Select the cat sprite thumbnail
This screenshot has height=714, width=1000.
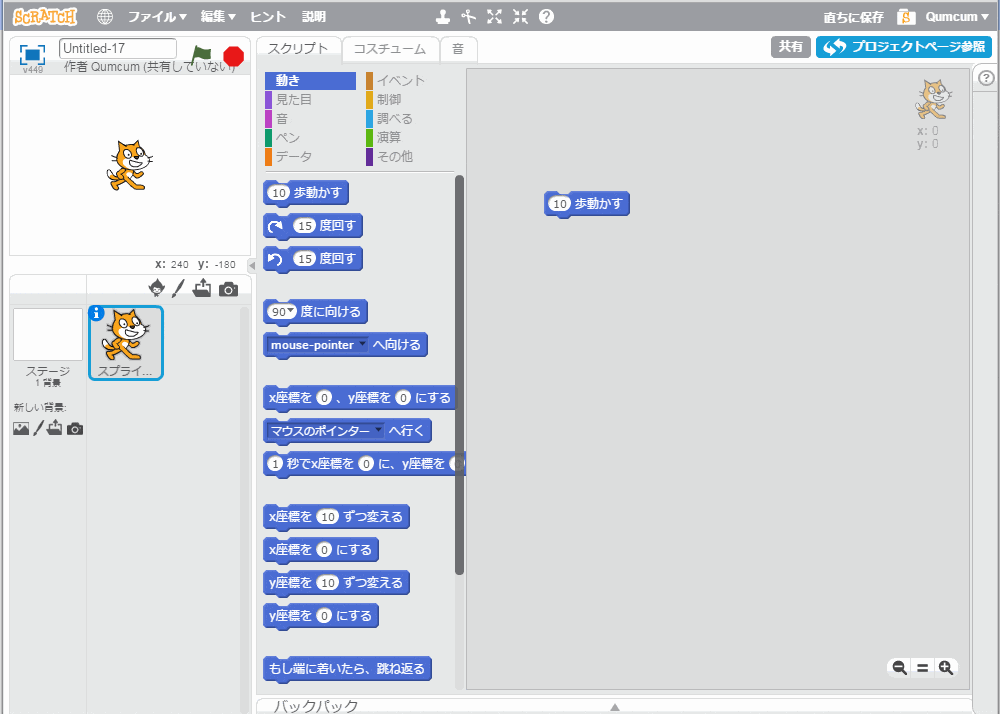[126, 343]
